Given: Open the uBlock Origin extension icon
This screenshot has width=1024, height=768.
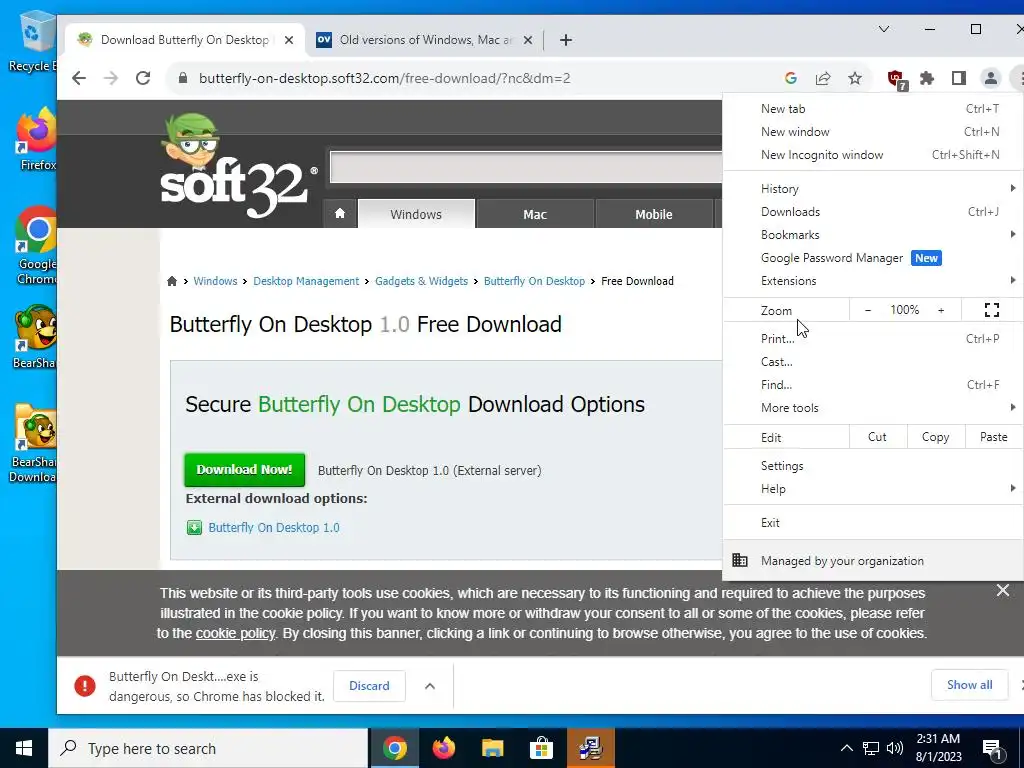Looking at the screenshot, I should point(897,80).
